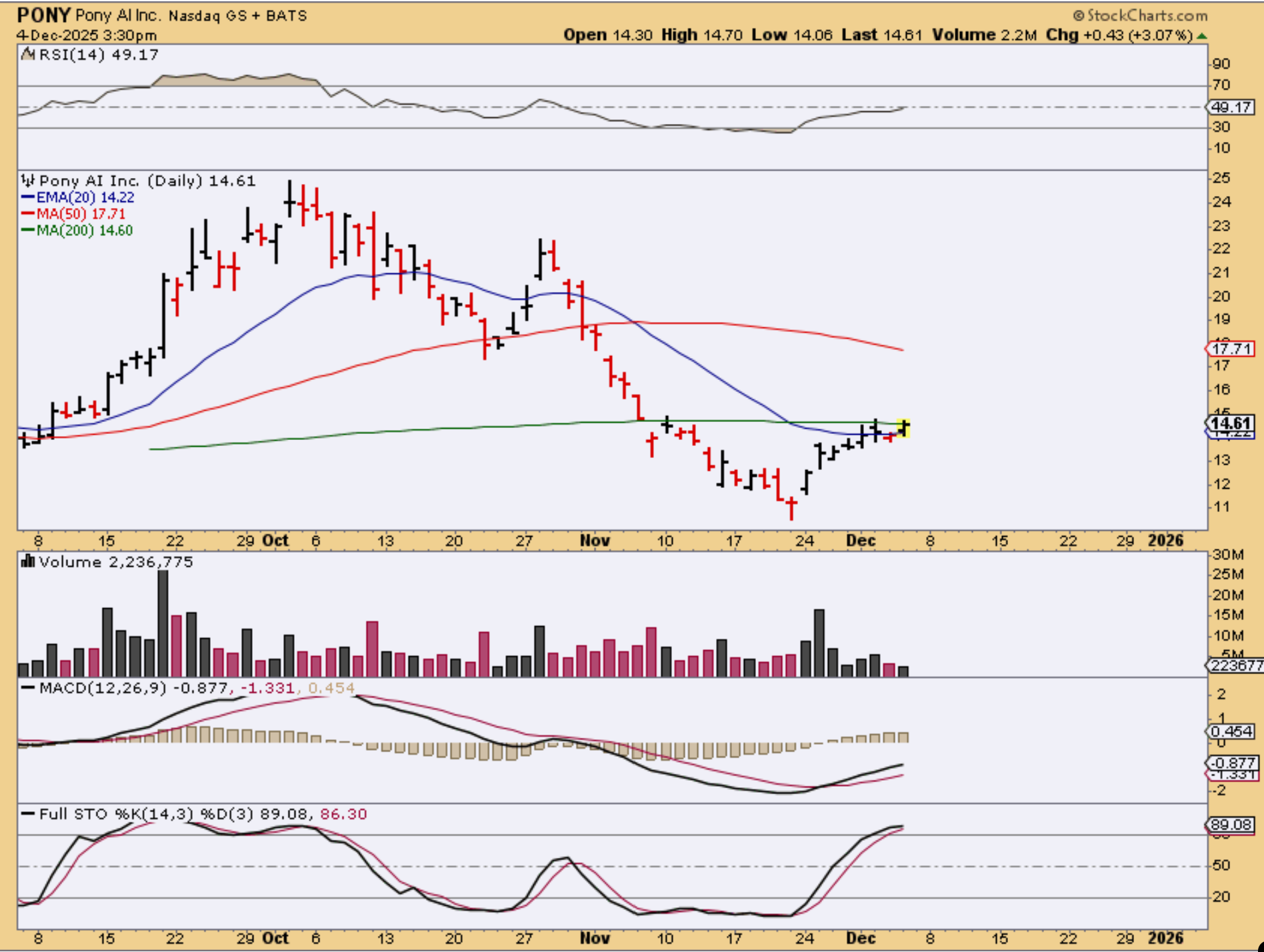Click the Pony AI Inc. (Daily) 14.61 legend
Image resolution: width=1264 pixels, height=952 pixels.
tap(147, 181)
